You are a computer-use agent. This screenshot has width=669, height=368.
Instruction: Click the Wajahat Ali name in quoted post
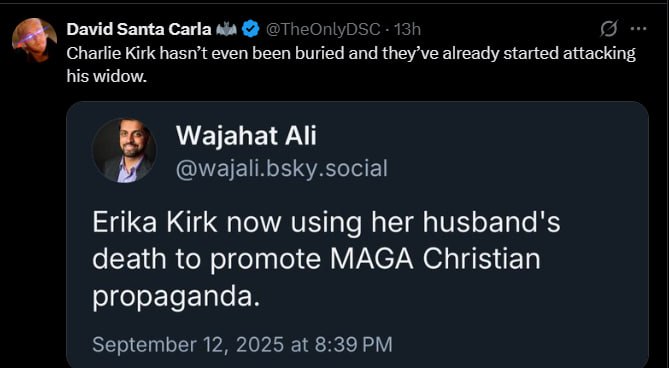[x=246, y=137]
